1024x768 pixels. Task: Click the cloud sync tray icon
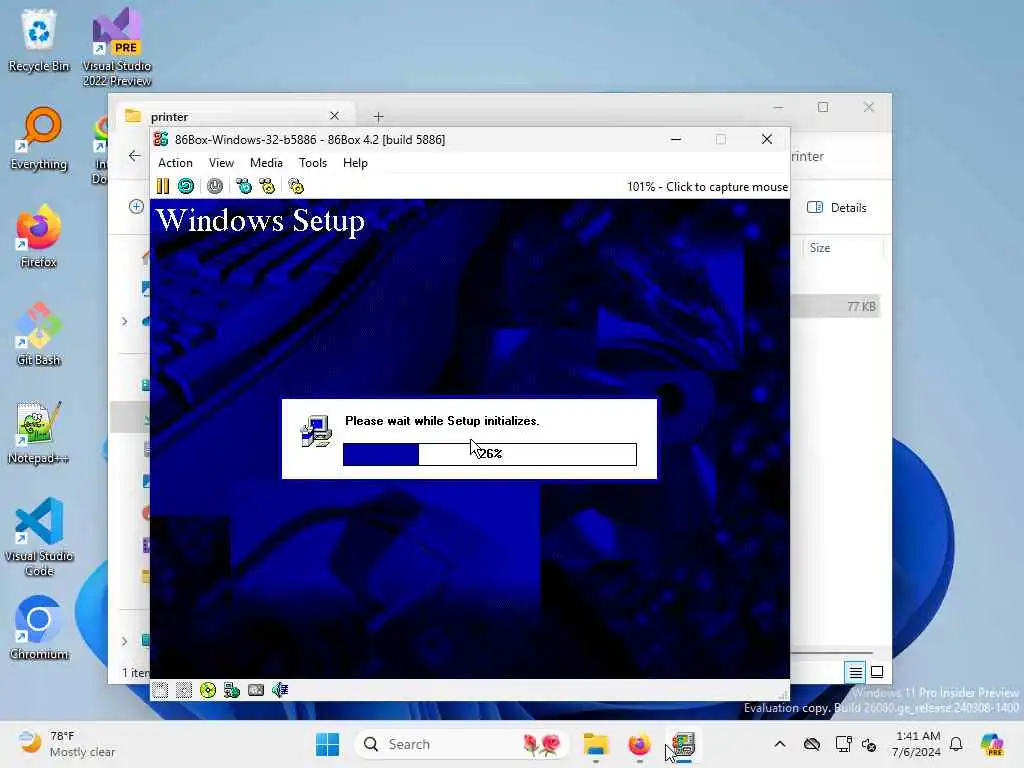coord(812,744)
